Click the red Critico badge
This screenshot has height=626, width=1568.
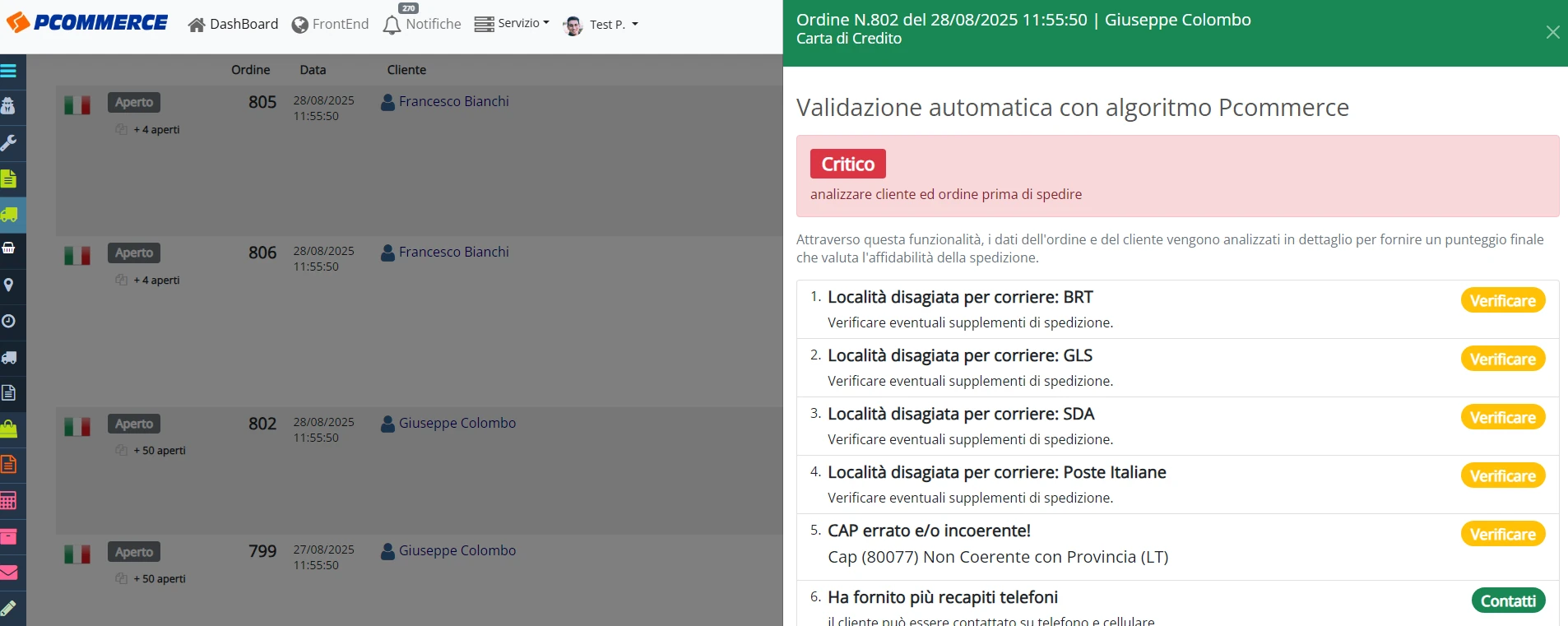848,164
